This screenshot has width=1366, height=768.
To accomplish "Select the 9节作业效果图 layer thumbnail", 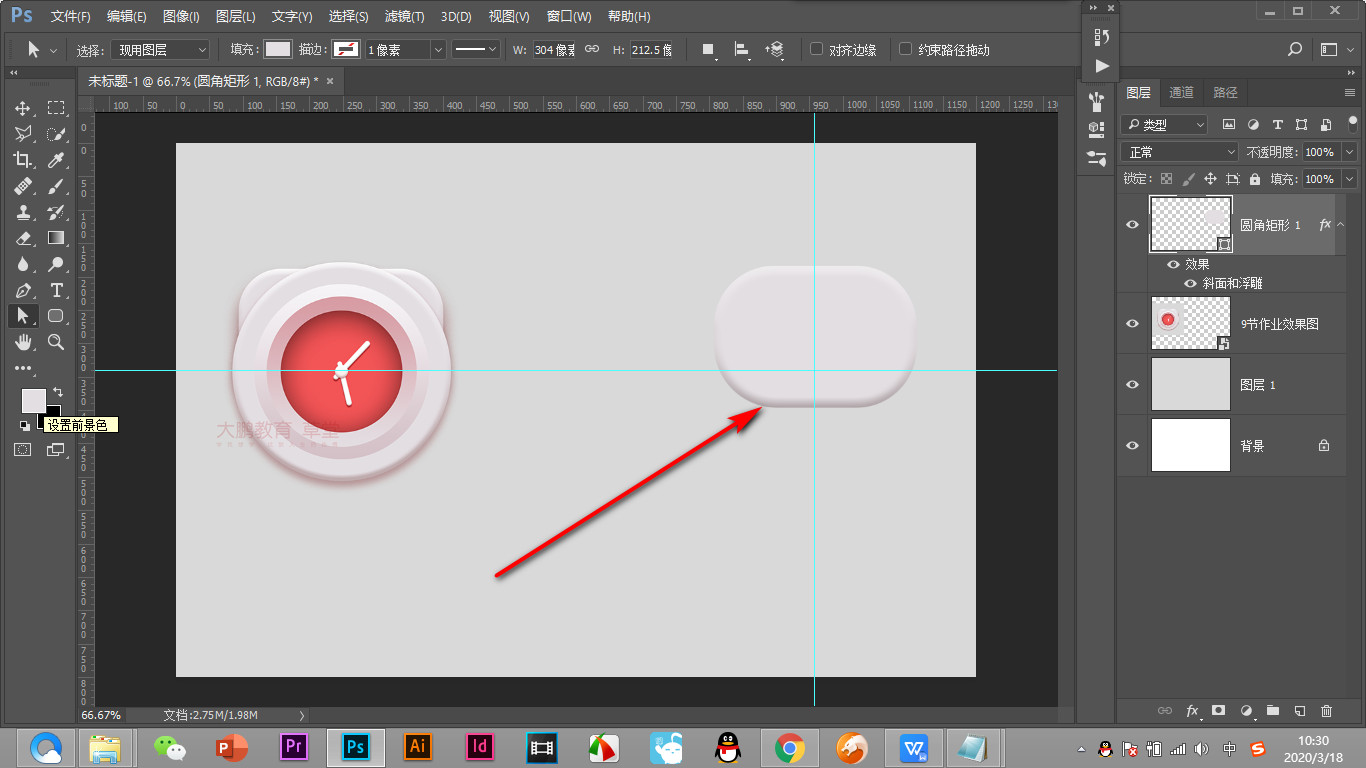I will [x=1190, y=323].
